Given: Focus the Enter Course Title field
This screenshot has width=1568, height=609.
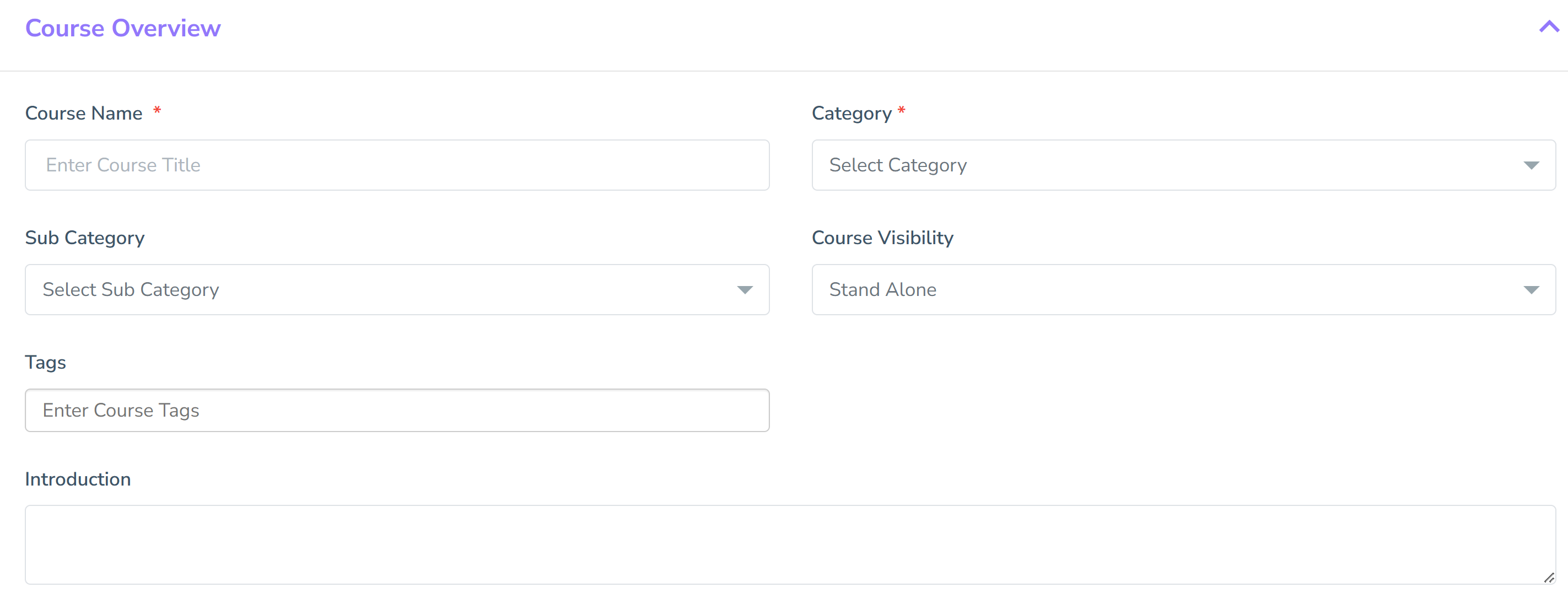Looking at the screenshot, I should tap(397, 165).
